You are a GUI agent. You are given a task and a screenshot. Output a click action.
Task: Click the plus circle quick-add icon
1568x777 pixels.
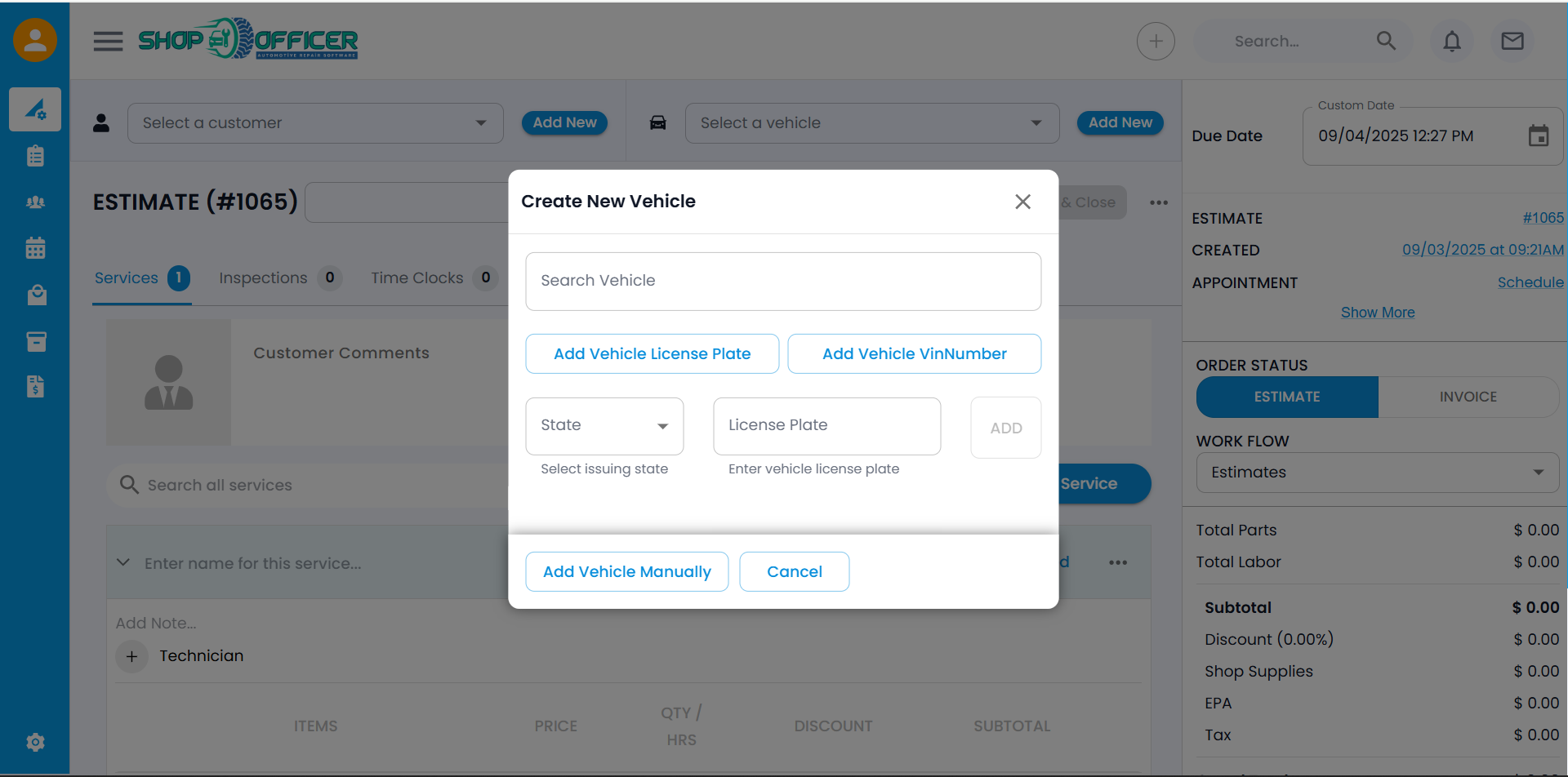(x=1156, y=41)
